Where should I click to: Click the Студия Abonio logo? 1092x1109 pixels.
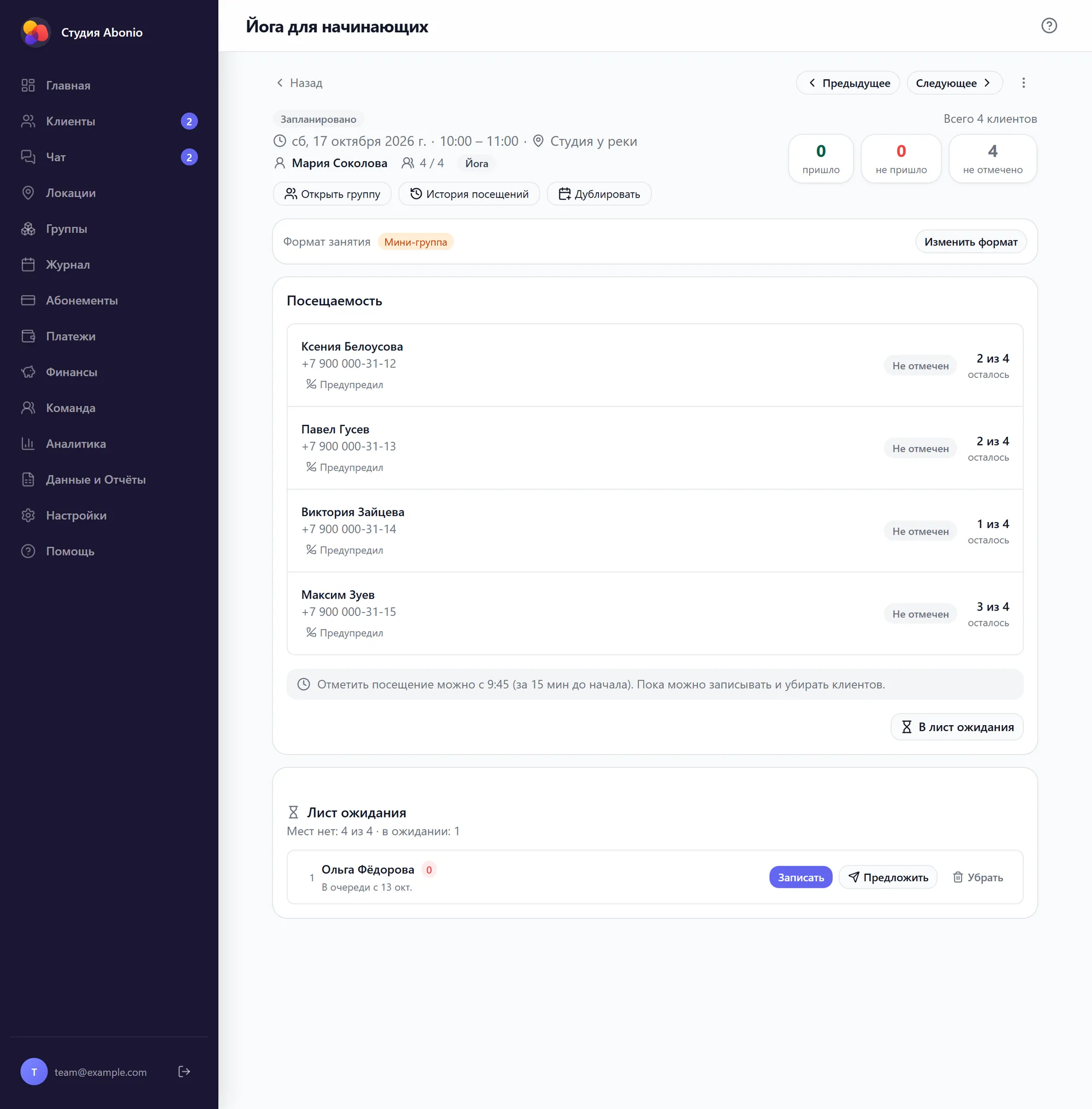click(x=35, y=33)
